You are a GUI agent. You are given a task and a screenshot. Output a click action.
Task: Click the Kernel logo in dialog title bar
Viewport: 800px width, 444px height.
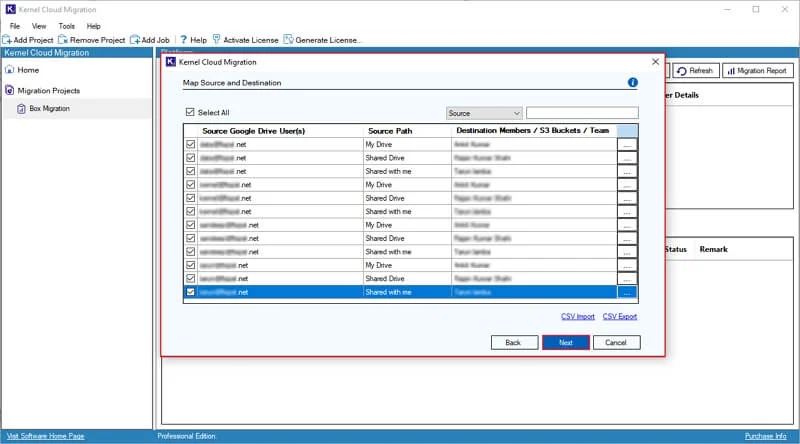[171, 62]
